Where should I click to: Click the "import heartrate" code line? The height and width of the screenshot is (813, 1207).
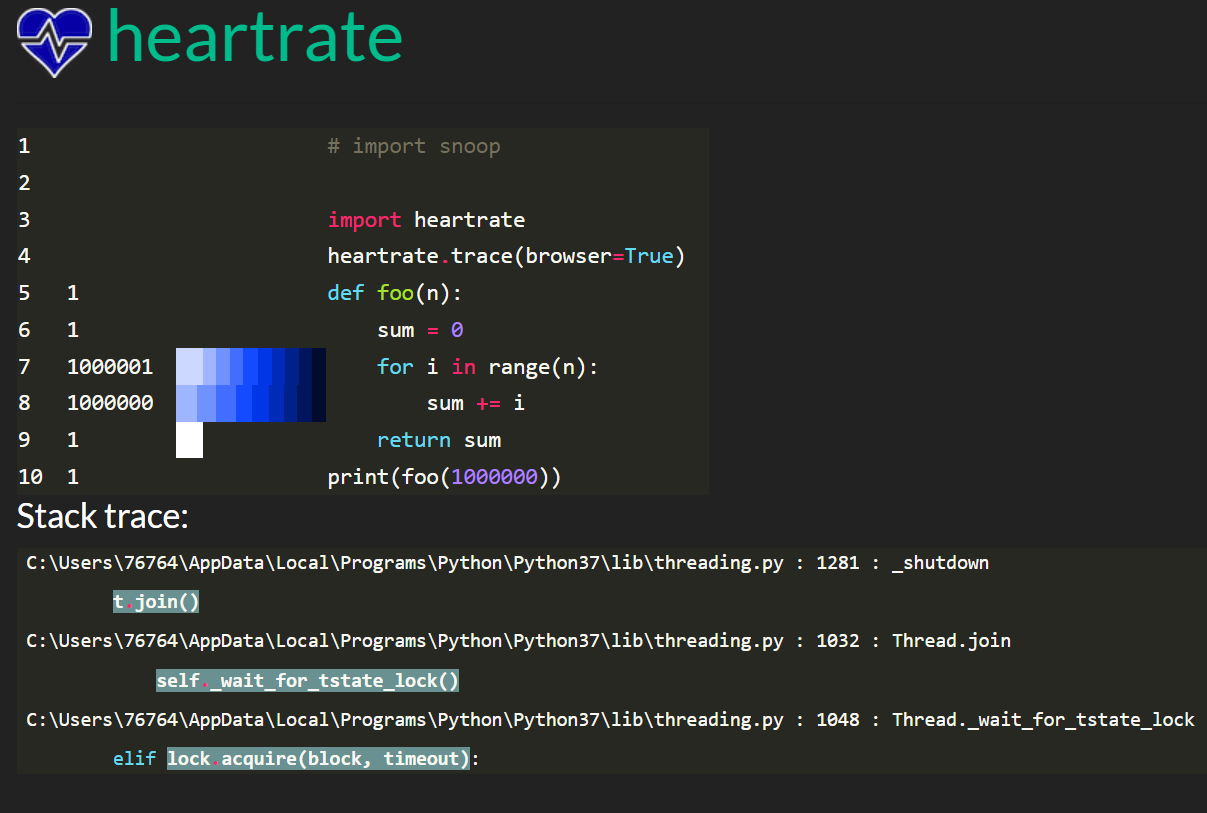coord(425,219)
